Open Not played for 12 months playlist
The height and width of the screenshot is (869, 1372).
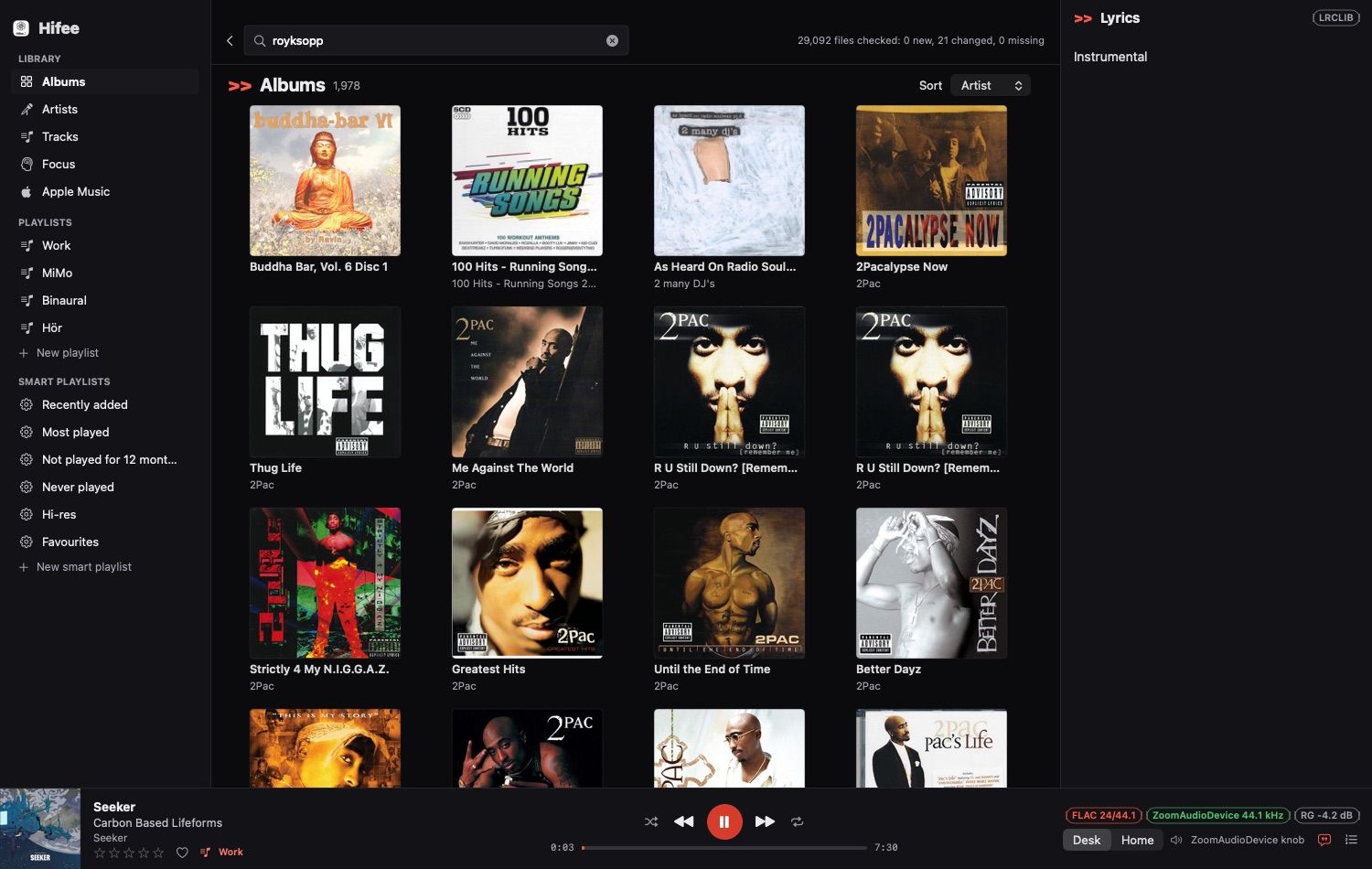pos(105,459)
